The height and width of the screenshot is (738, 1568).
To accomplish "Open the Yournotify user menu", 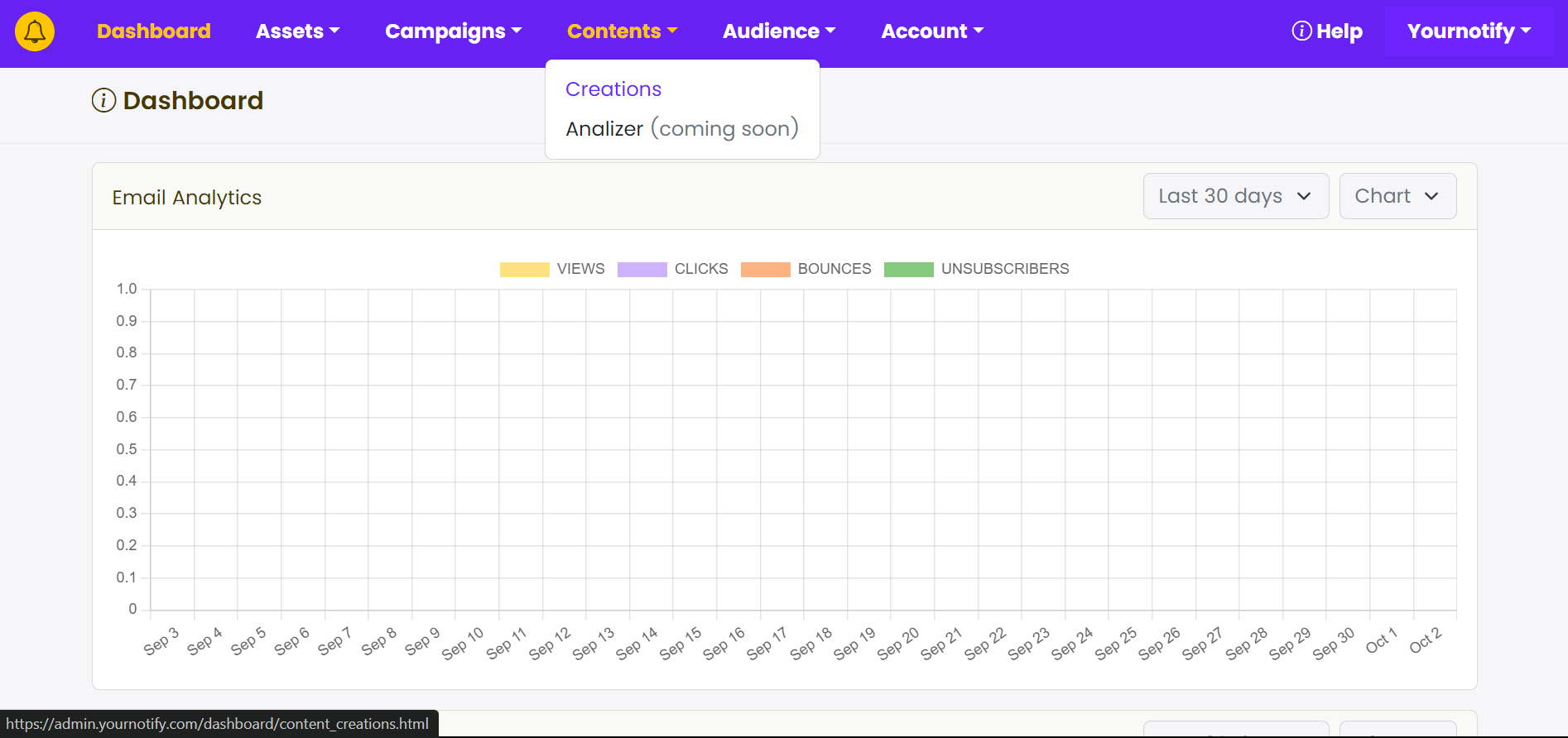I will pyautogui.click(x=1469, y=31).
